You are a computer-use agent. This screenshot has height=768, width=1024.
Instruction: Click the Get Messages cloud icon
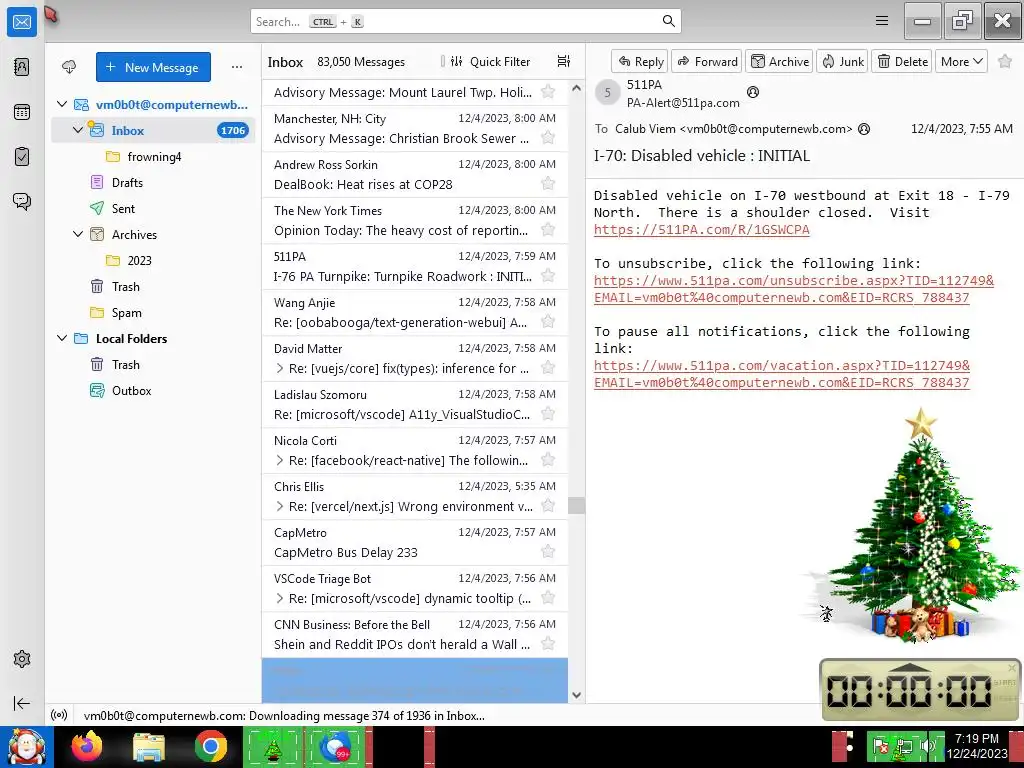(x=69, y=67)
